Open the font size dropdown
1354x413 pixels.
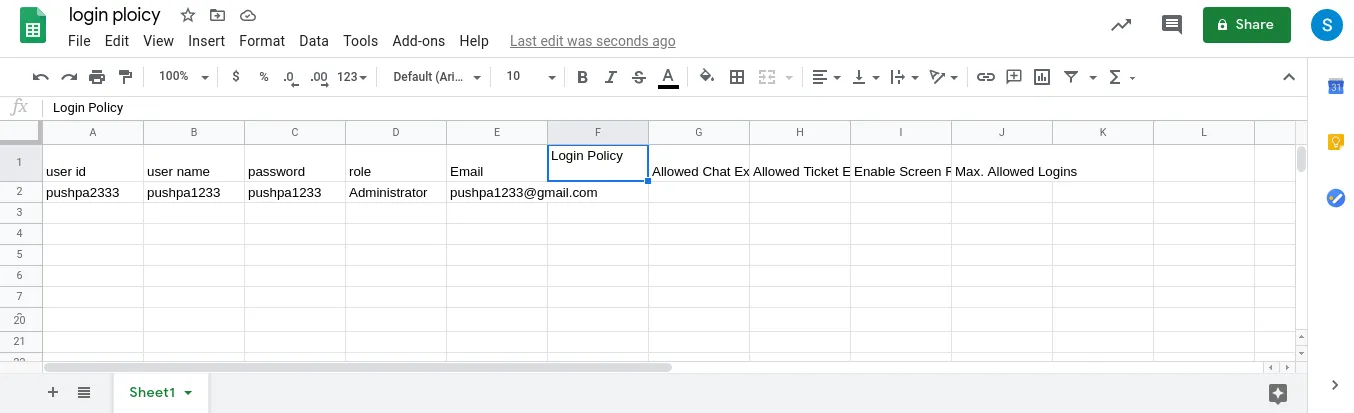tap(530, 77)
